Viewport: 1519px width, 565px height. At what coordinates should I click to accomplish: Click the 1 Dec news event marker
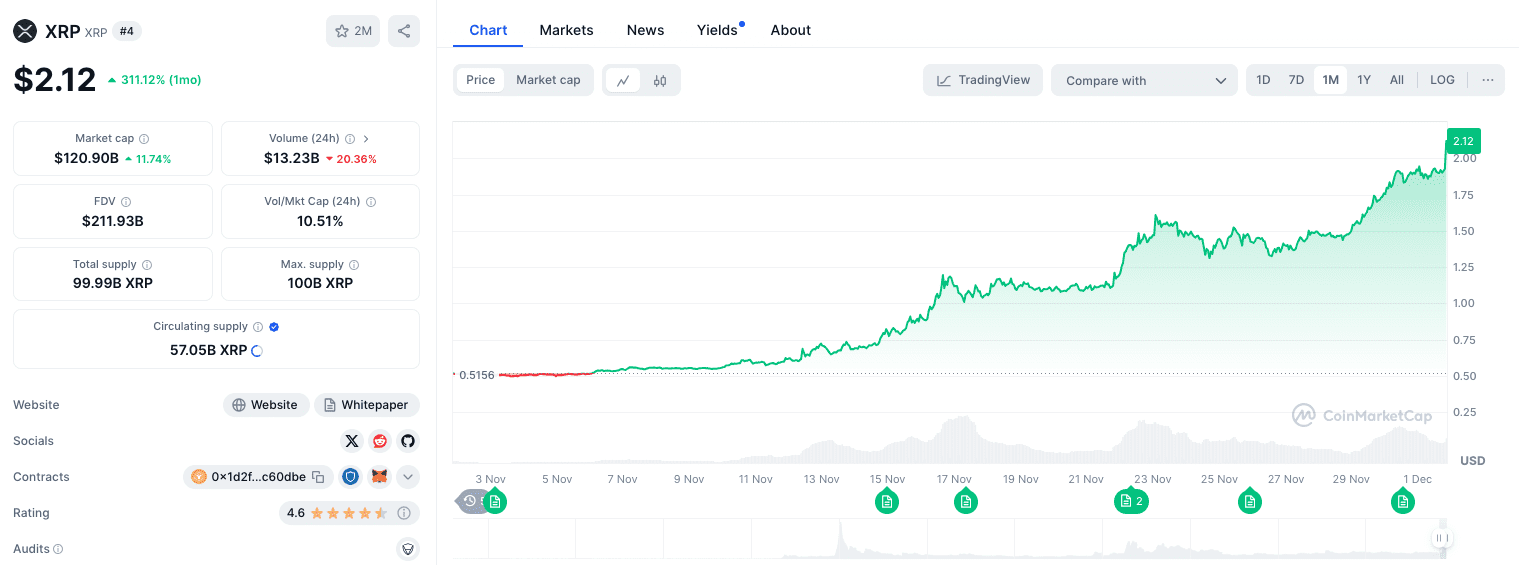pyautogui.click(x=1403, y=501)
